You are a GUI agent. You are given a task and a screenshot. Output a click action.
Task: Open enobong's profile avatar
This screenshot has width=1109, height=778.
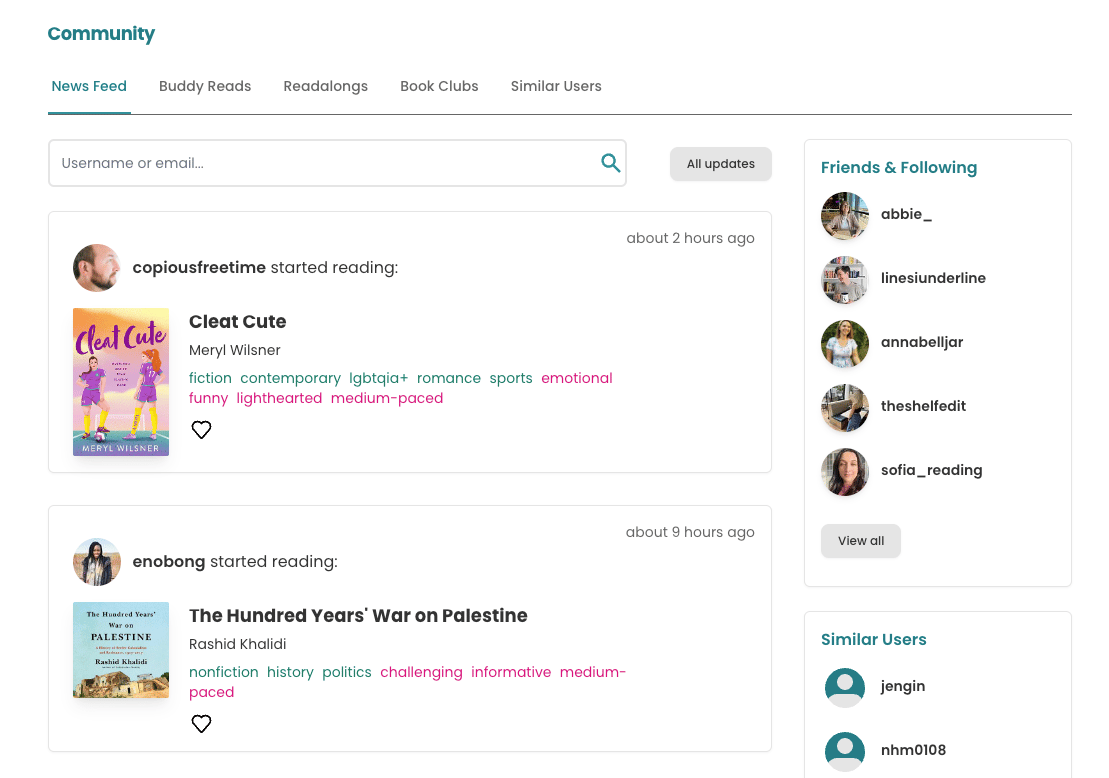97,562
